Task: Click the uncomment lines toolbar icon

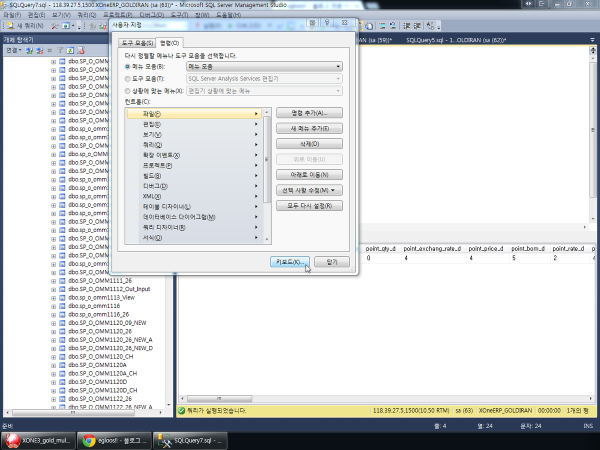Action: pos(393,26)
